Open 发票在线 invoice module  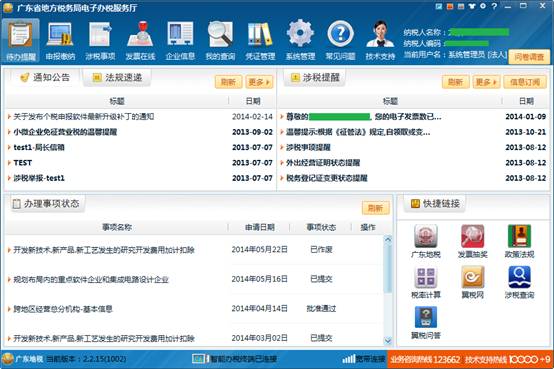pos(140,41)
